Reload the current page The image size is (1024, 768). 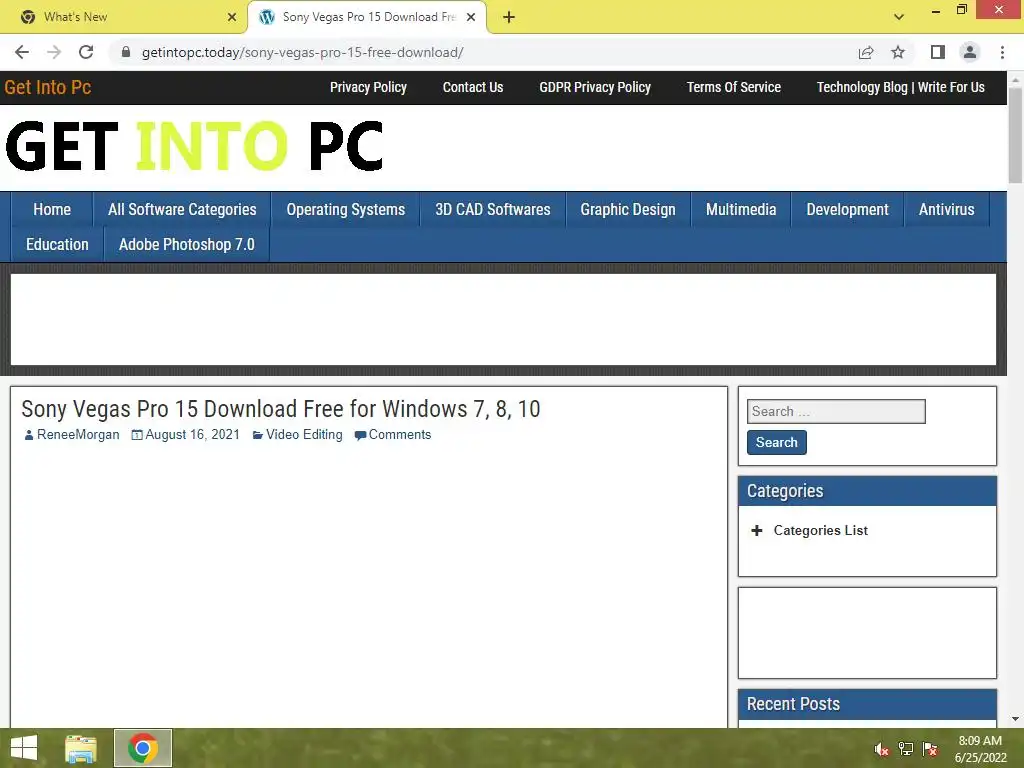pyautogui.click(x=86, y=52)
